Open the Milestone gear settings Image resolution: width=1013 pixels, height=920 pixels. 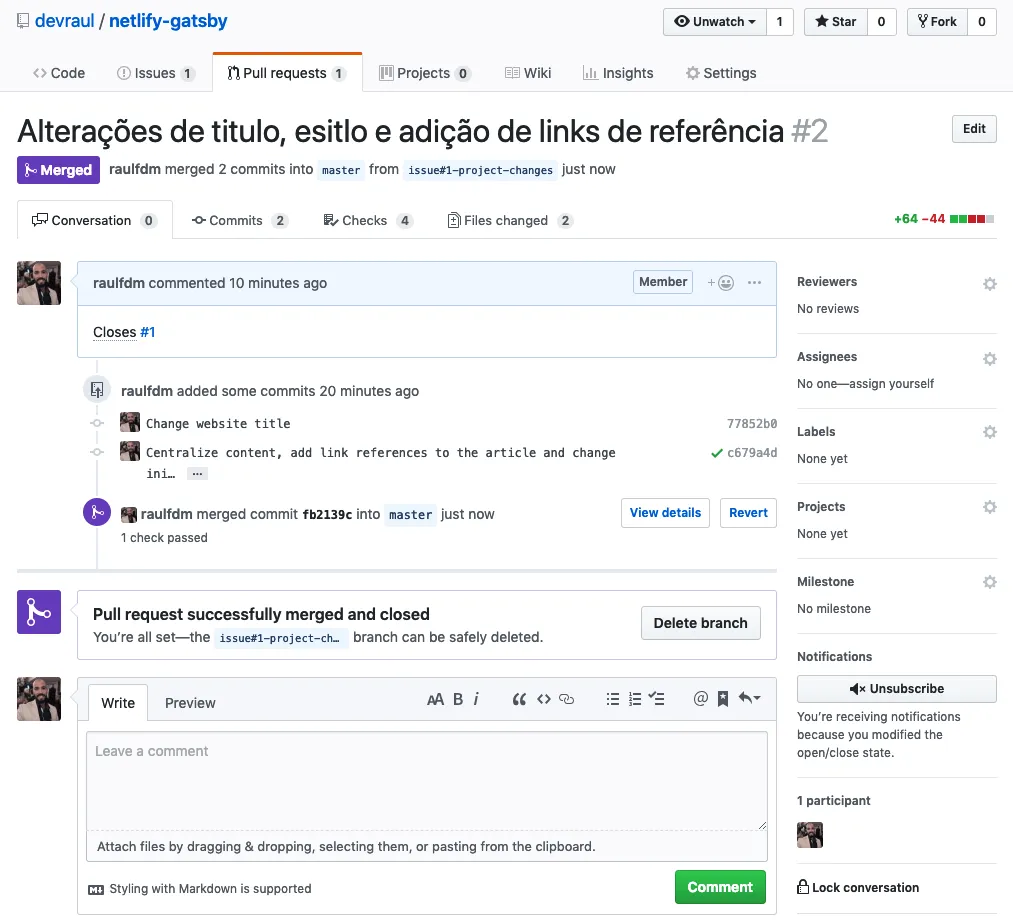coord(990,581)
